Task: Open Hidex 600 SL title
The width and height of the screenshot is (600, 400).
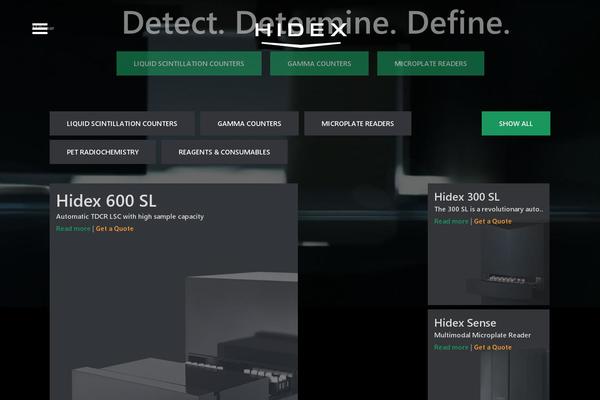Action: (106, 201)
